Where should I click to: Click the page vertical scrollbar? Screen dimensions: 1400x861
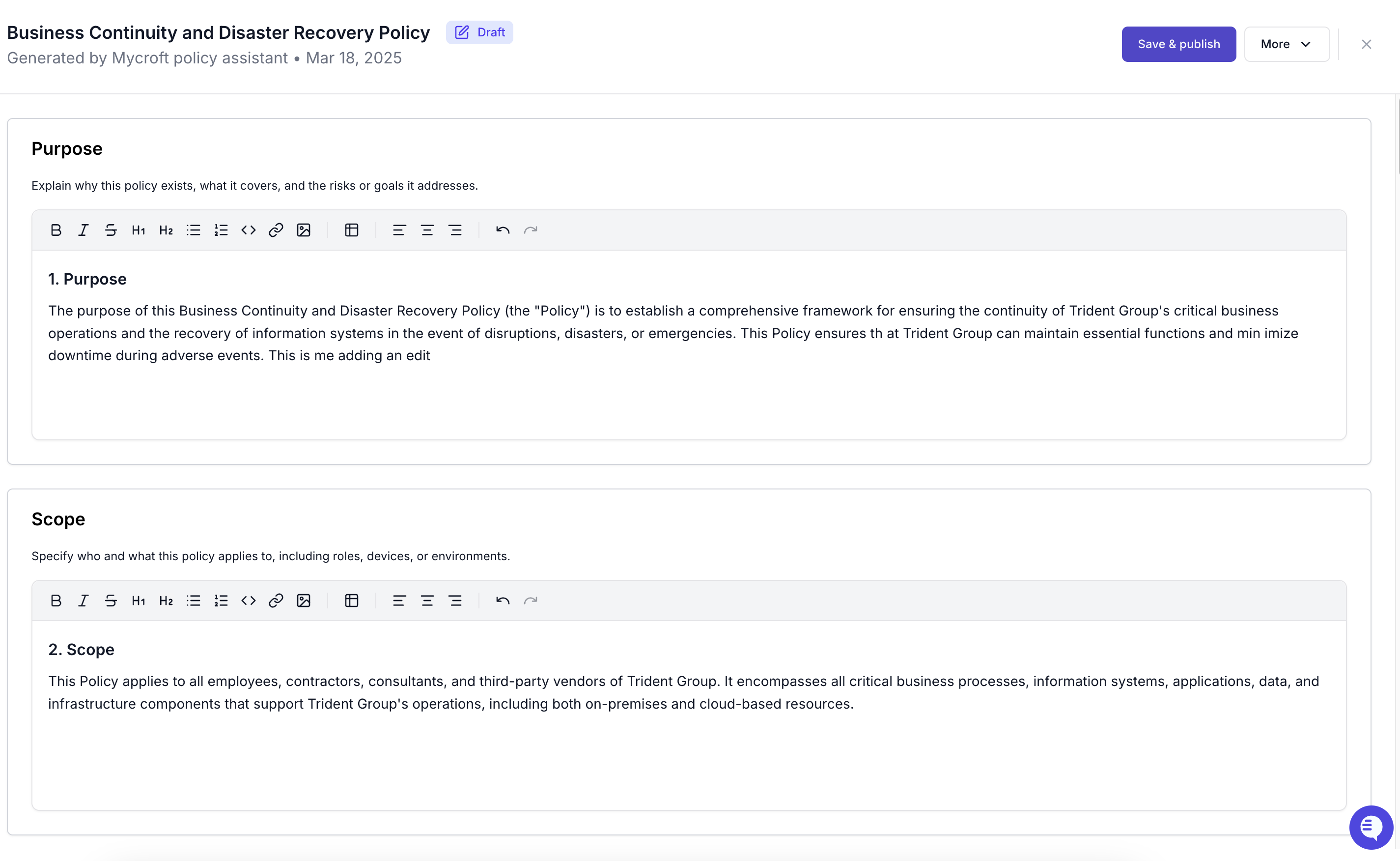(1398, 137)
